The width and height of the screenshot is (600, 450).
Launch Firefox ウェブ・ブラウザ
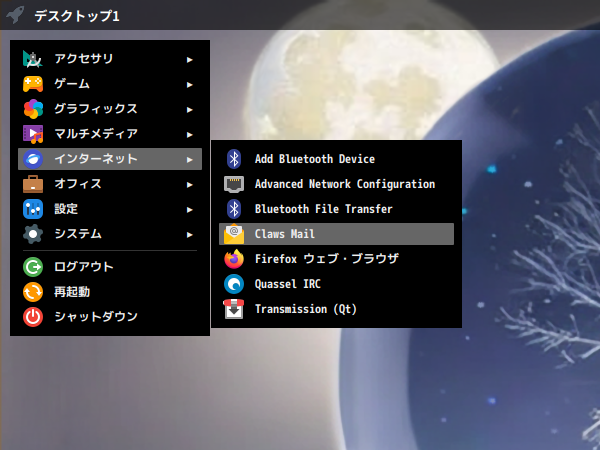point(336,259)
